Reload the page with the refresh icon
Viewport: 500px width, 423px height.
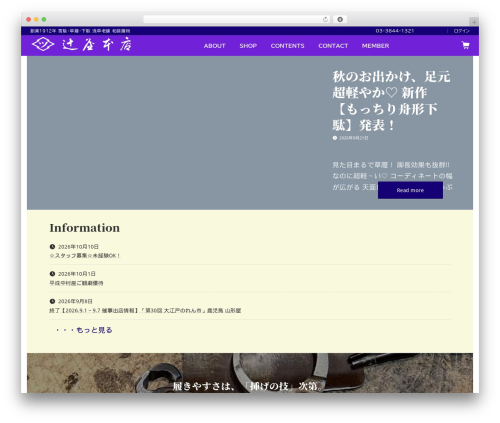(325, 19)
